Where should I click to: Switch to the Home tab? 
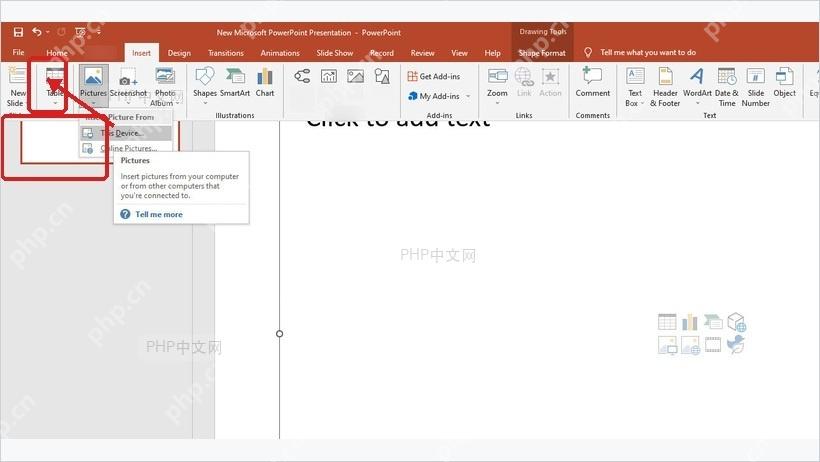[x=56, y=53]
